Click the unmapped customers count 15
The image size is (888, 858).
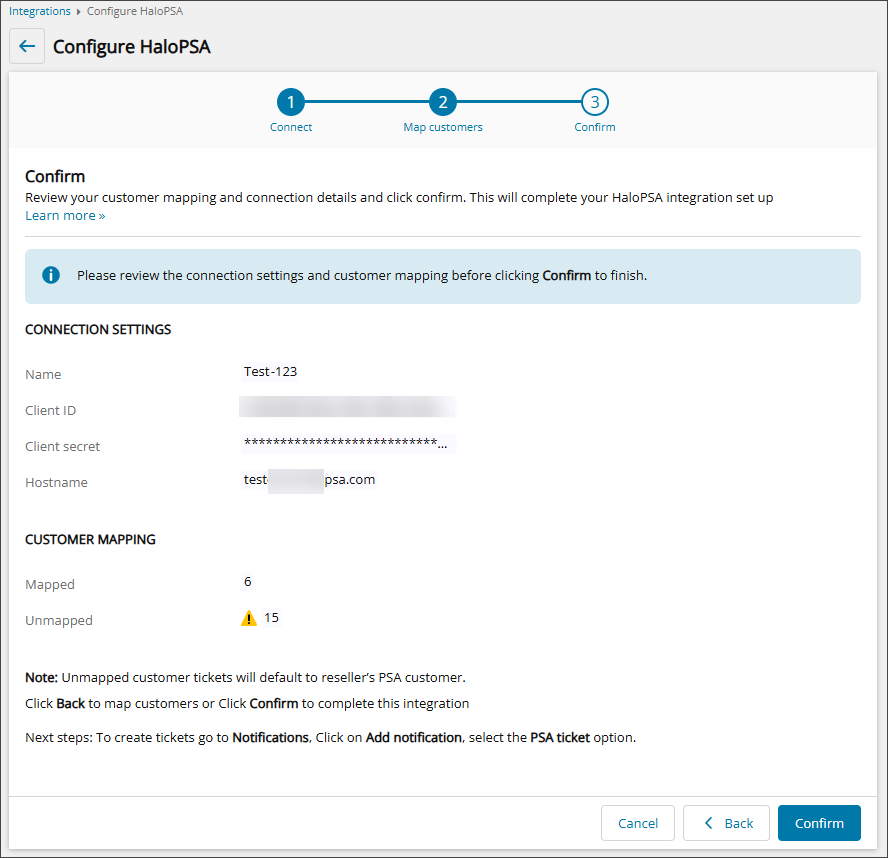click(271, 618)
